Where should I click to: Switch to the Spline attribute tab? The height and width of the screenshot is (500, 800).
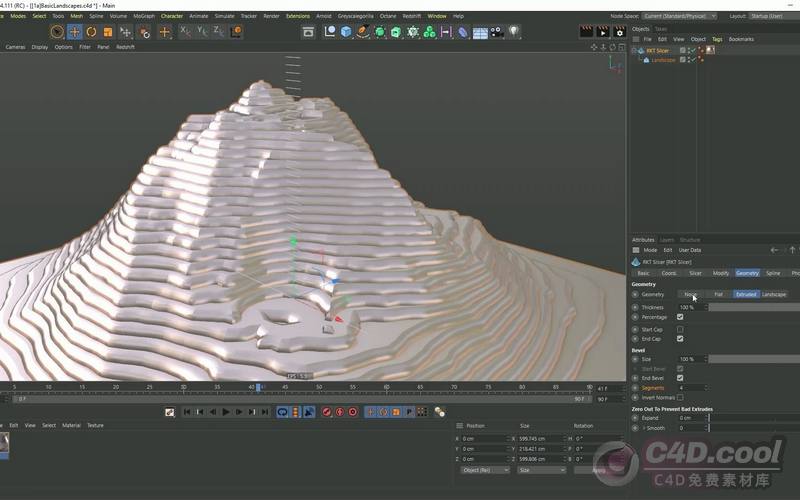pos(773,273)
